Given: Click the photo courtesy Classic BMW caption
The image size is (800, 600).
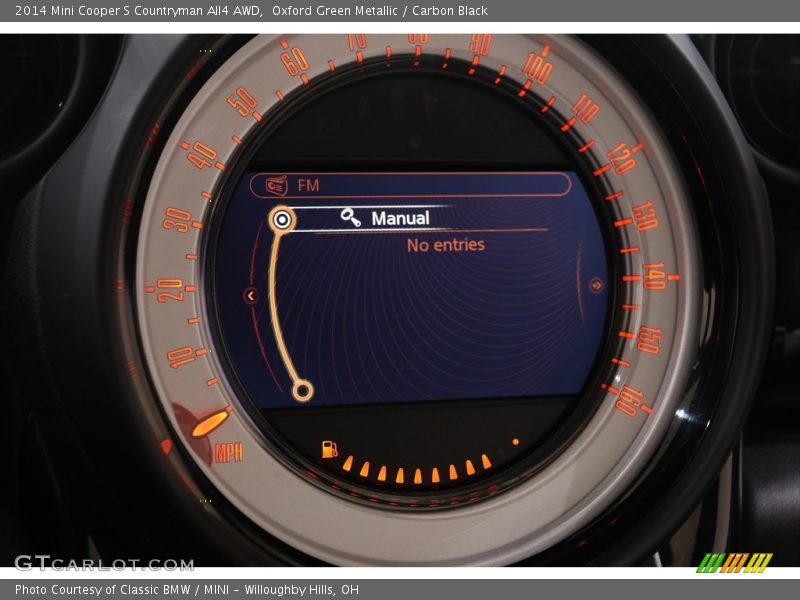Looking at the screenshot, I should pyautogui.click(x=187, y=590).
